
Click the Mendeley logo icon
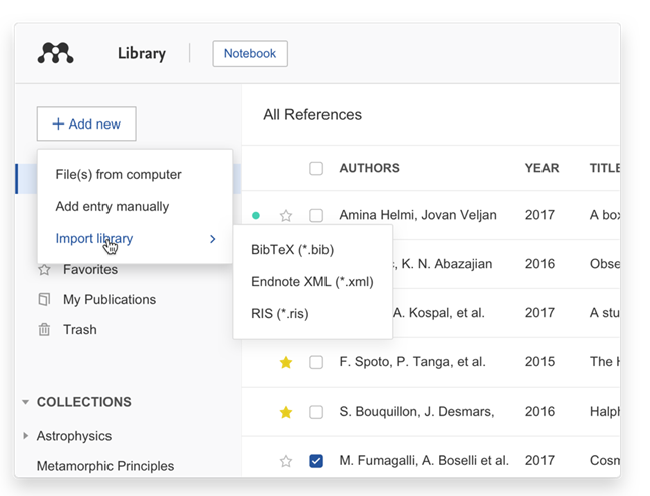55,53
